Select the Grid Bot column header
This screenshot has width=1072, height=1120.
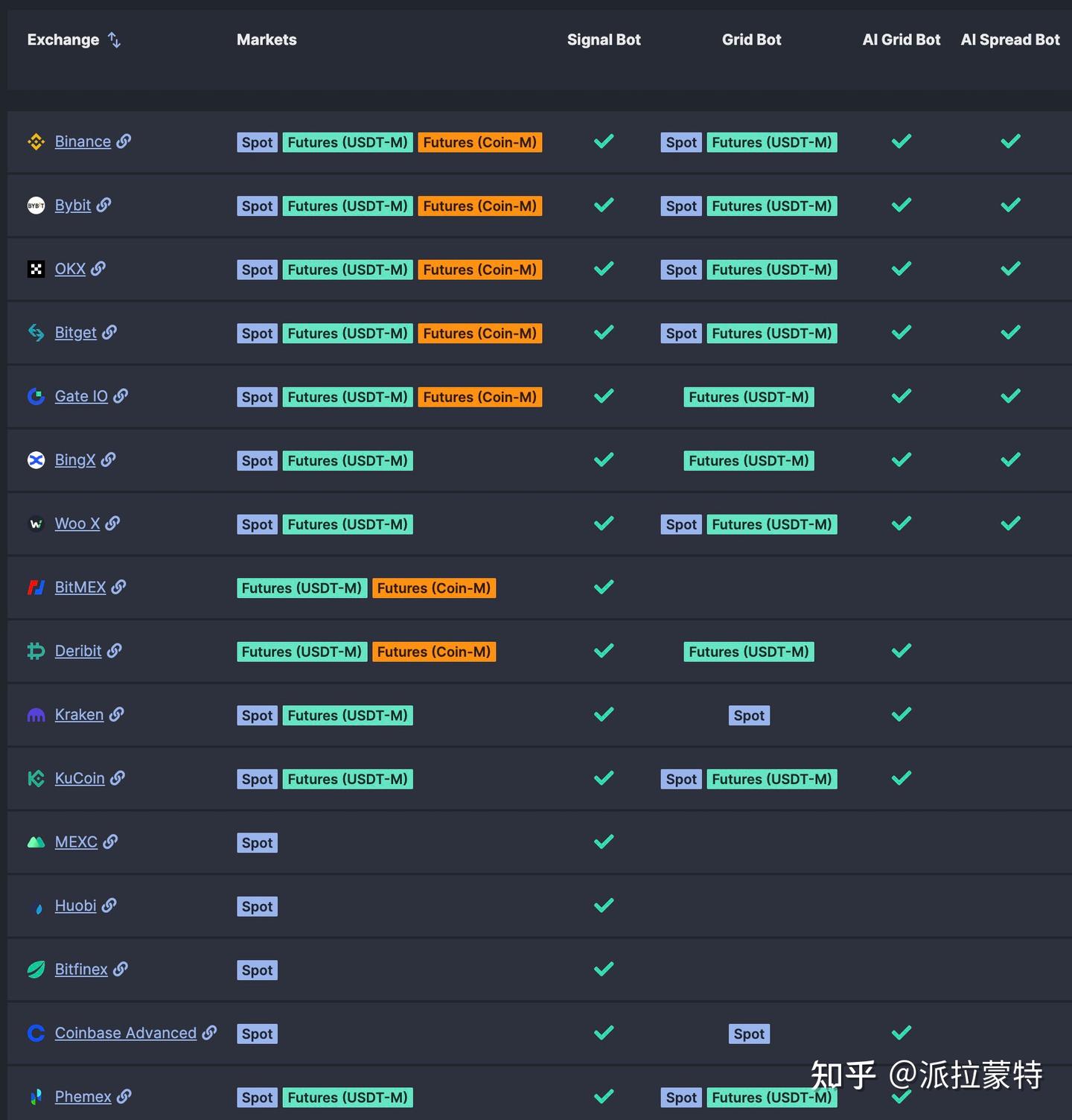pos(752,40)
